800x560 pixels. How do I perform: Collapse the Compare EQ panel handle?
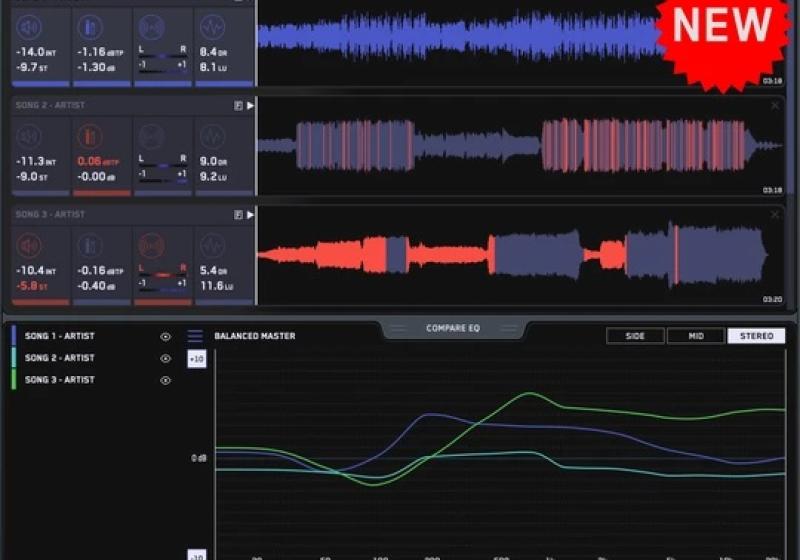click(x=453, y=328)
